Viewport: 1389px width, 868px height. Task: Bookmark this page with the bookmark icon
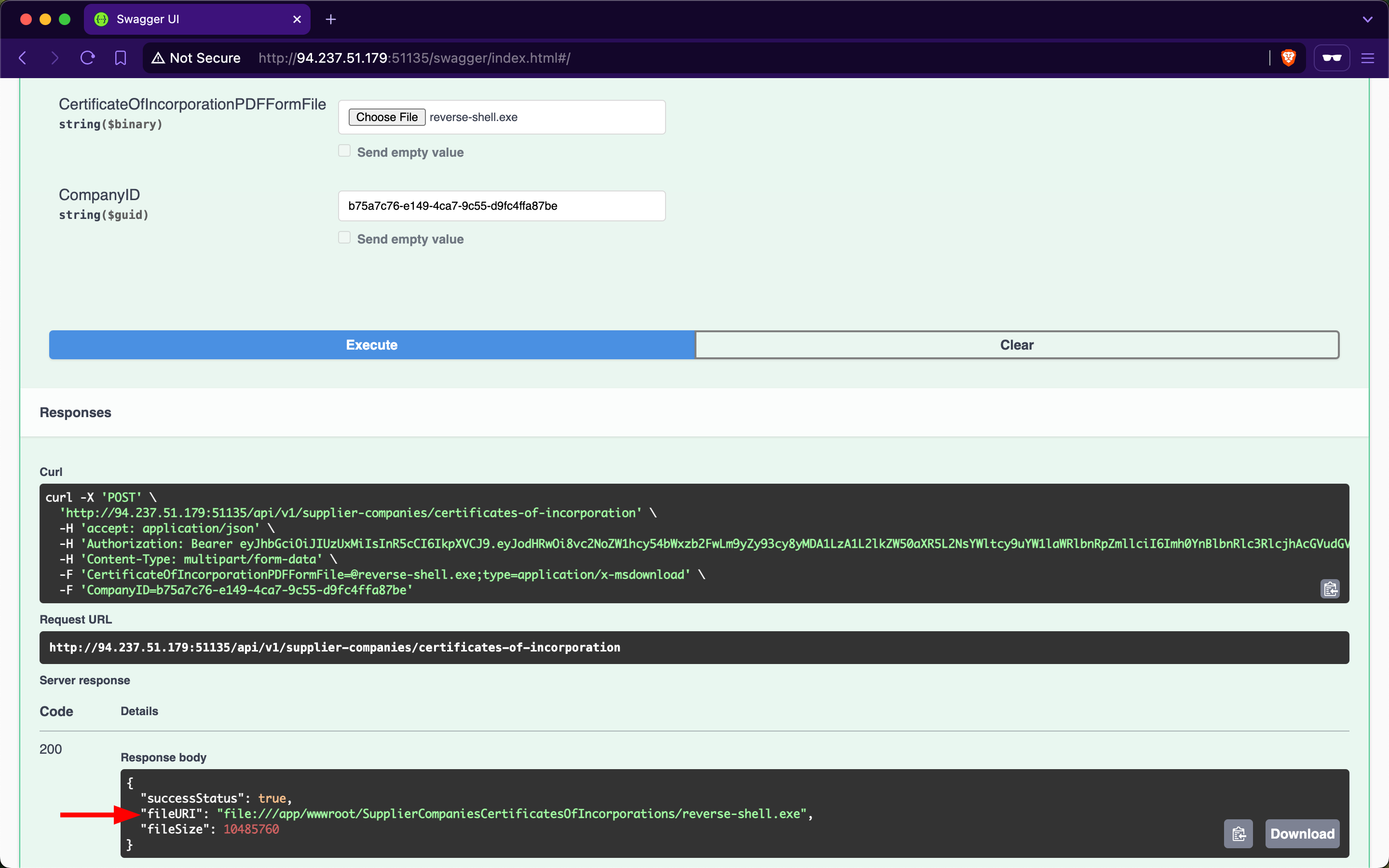click(121, 58)
